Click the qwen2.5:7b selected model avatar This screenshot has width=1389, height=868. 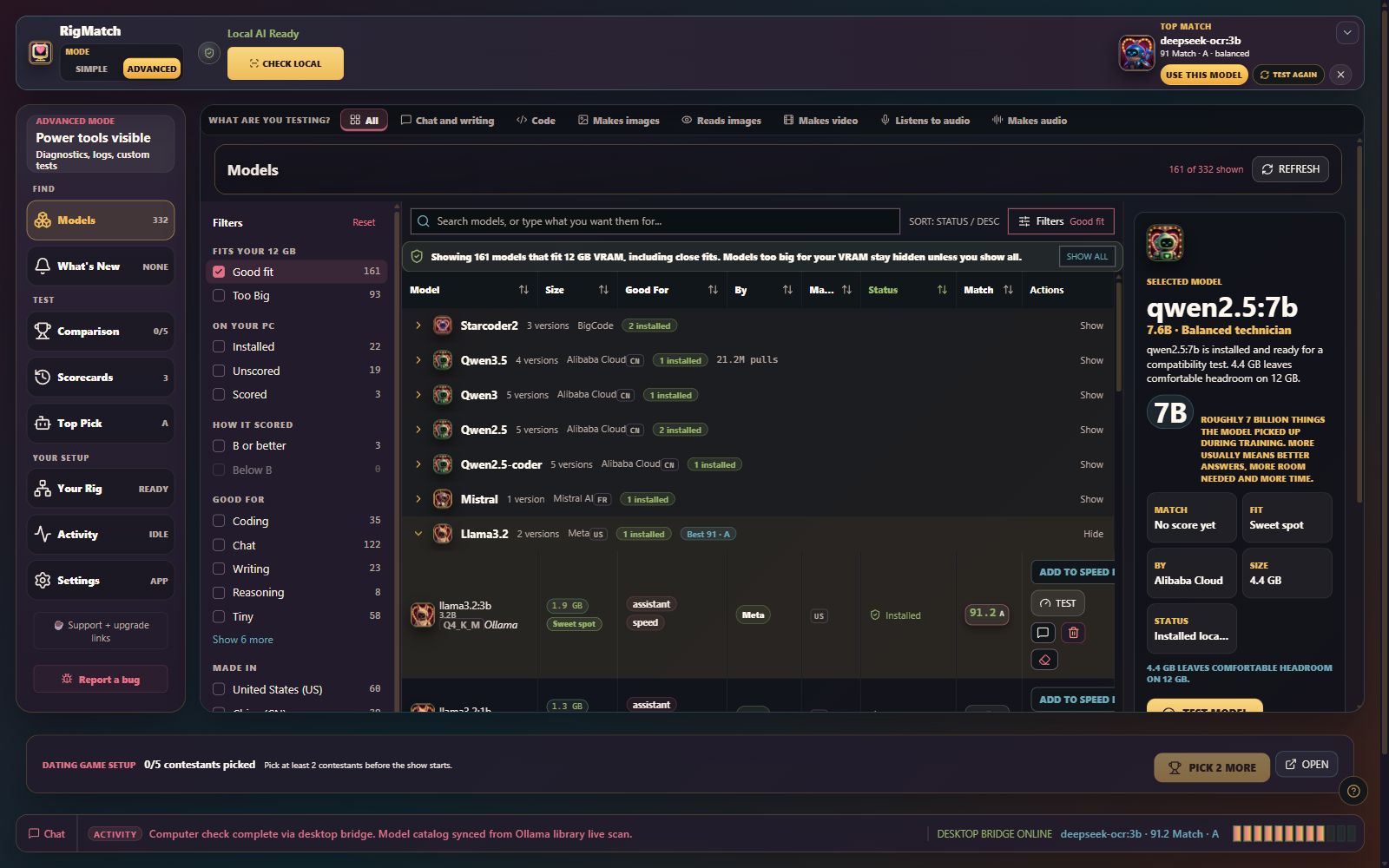pyautogui.click(x=1165, y=243)
